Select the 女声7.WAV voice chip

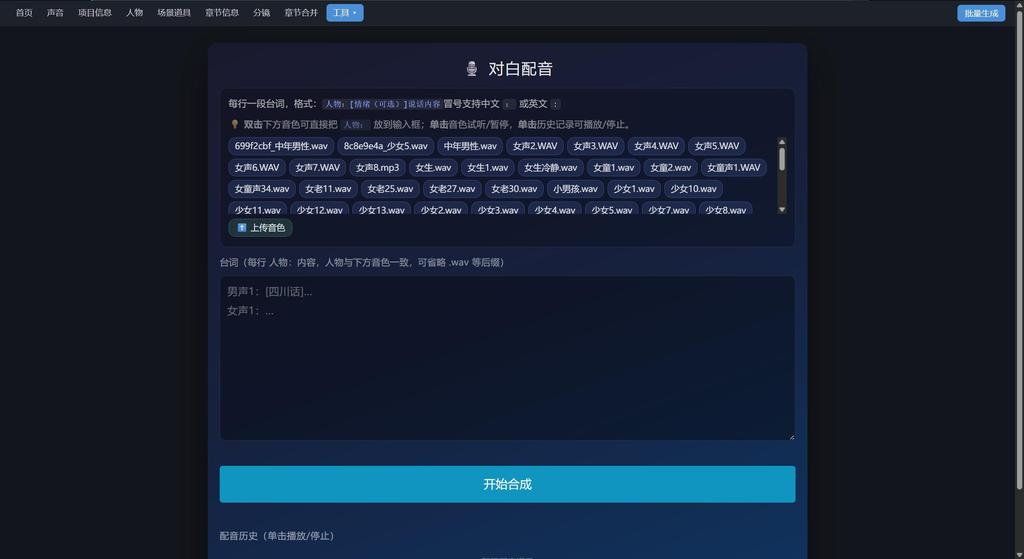[318, 168]
